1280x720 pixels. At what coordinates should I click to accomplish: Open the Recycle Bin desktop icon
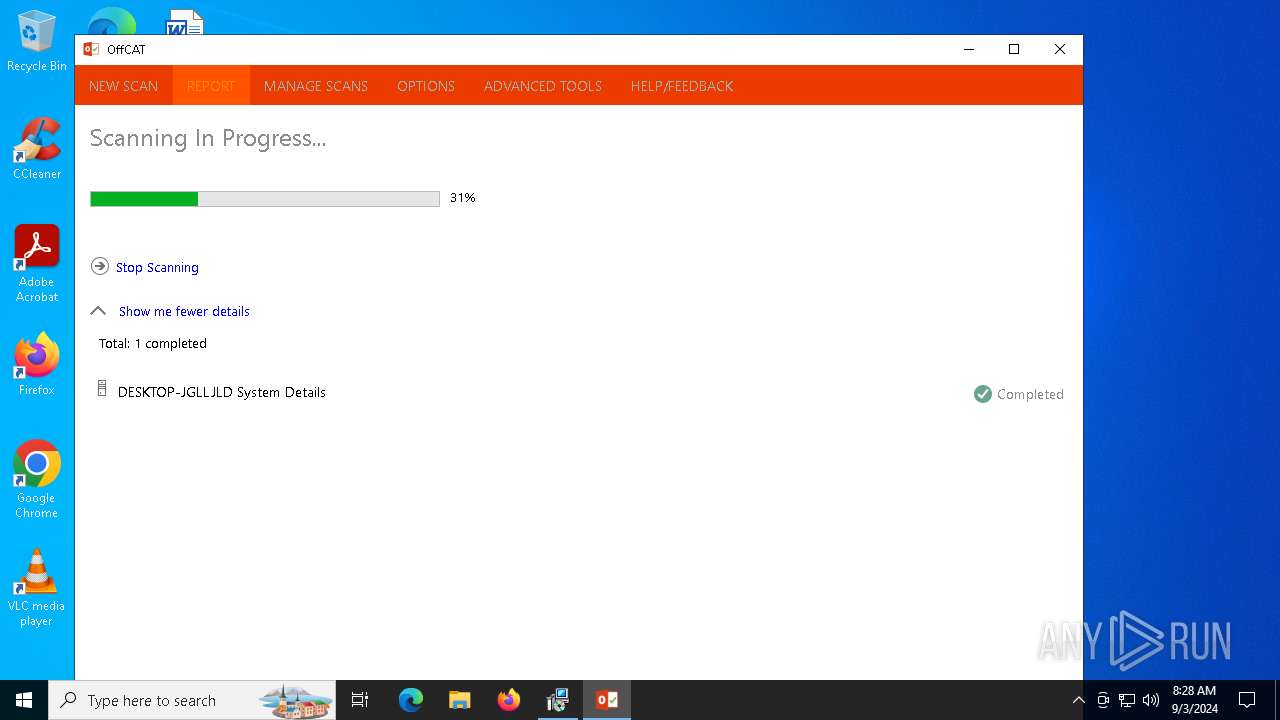pos(37,42)
